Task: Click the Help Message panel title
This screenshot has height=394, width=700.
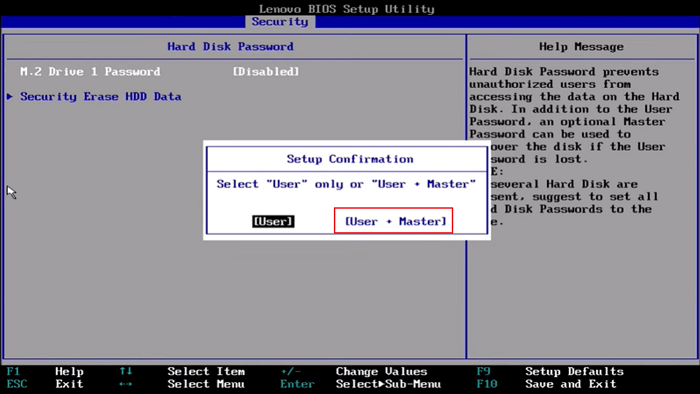Action: pyautogui.click(x=581, y=46)
